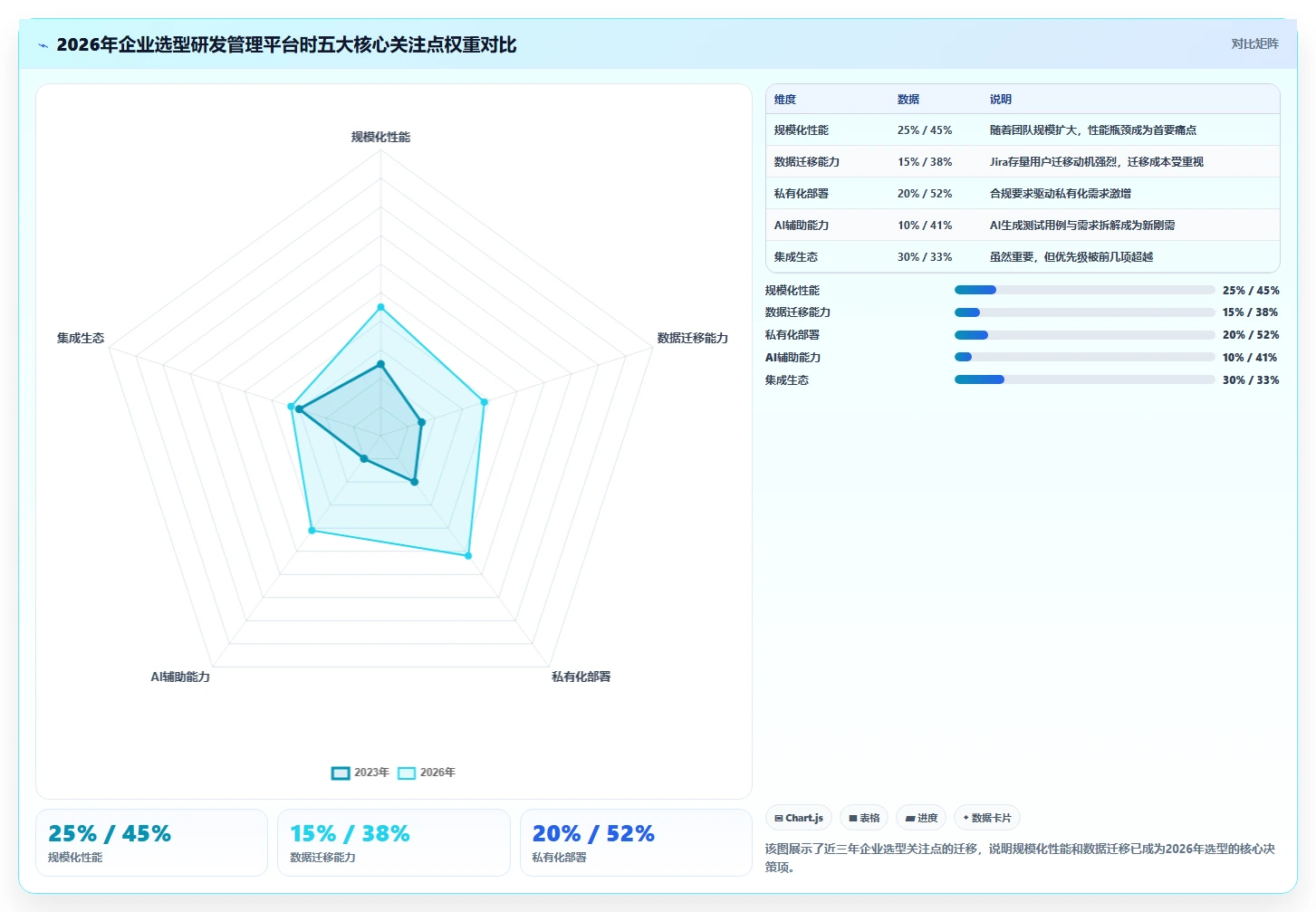The image size is (1316, 912).
Task: Select the 私有化部署 table row name
Action: [x=802, y=194]
